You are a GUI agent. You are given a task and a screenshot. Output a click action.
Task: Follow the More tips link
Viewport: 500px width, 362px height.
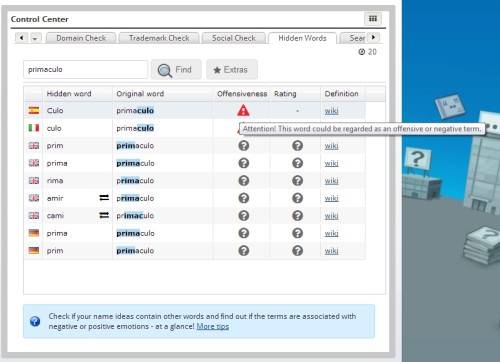[213, 326]
